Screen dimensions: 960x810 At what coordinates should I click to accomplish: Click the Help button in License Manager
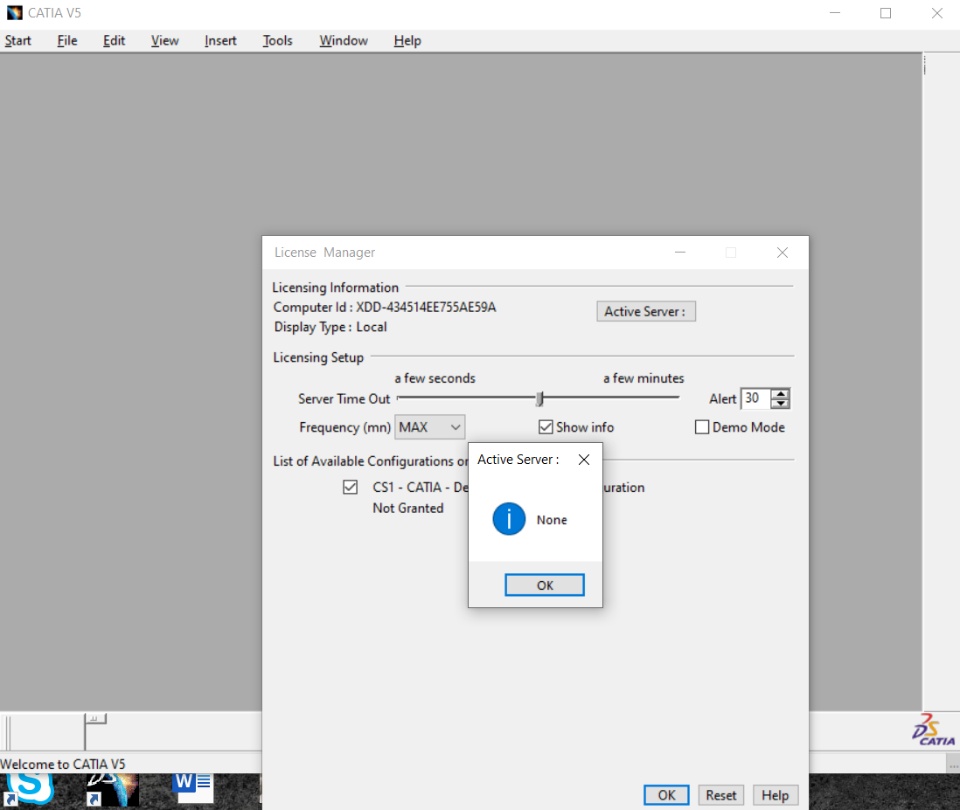click(775, 795)
